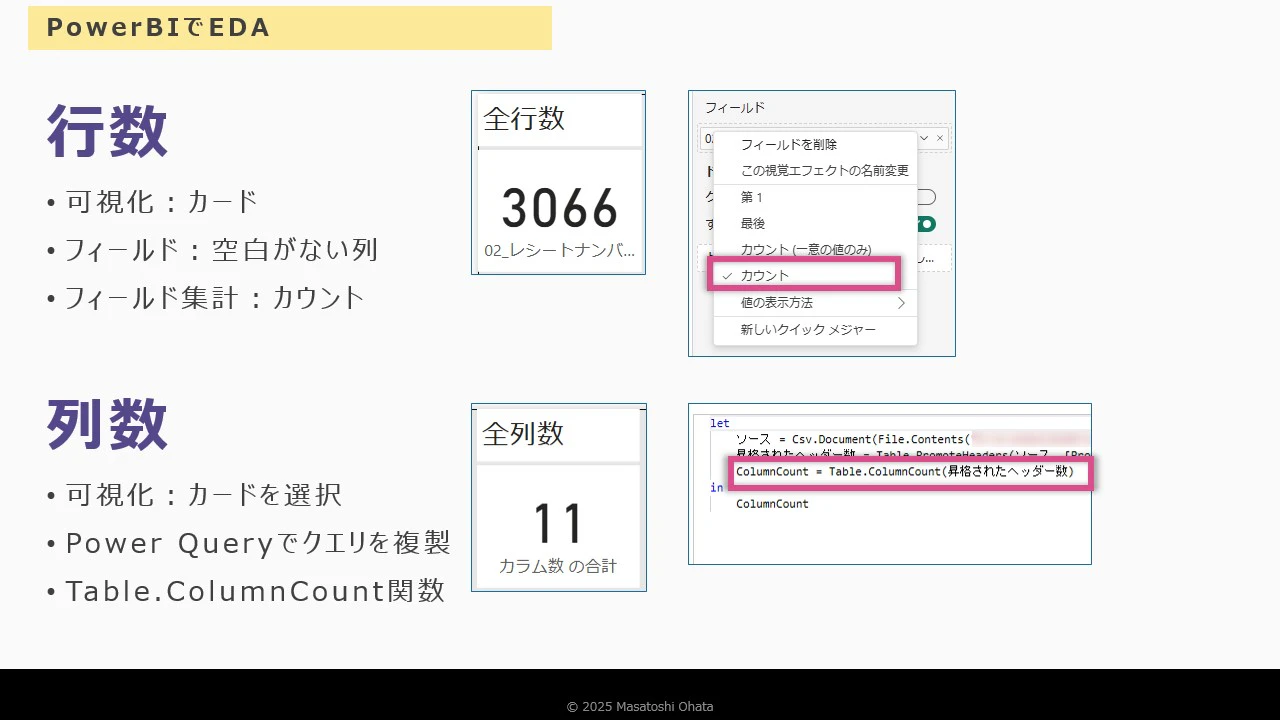The width and height of the screenshot is (1280, 720).
Task: Open 値の表示方法 submenu arrow
Action: 900,302
